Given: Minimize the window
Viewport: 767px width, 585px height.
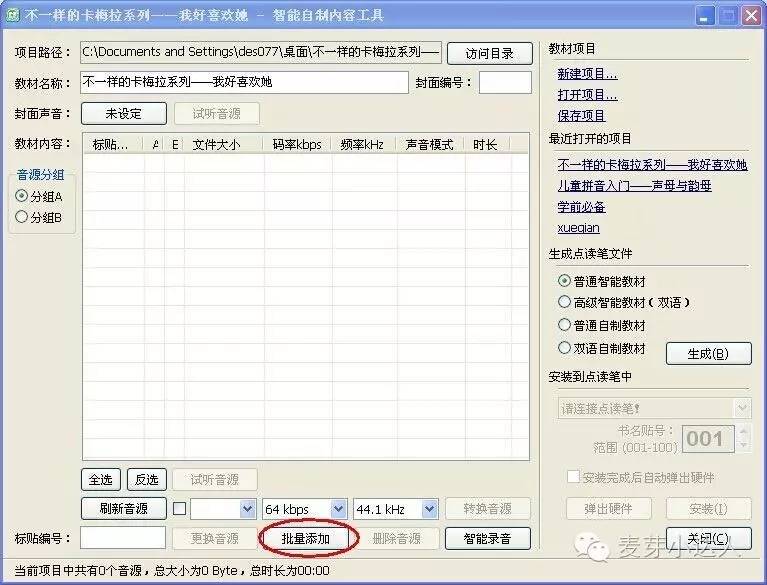Looking at the screenshot, I should (704, 16).
